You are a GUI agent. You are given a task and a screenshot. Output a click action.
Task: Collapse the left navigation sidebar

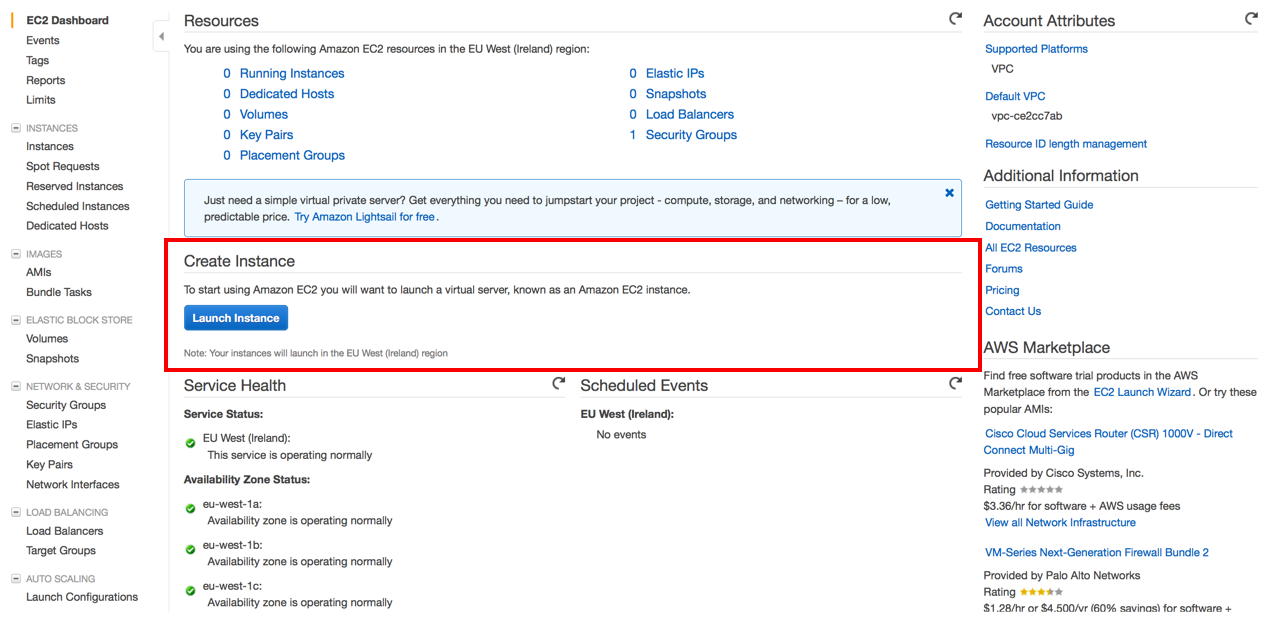pos(161,37)
